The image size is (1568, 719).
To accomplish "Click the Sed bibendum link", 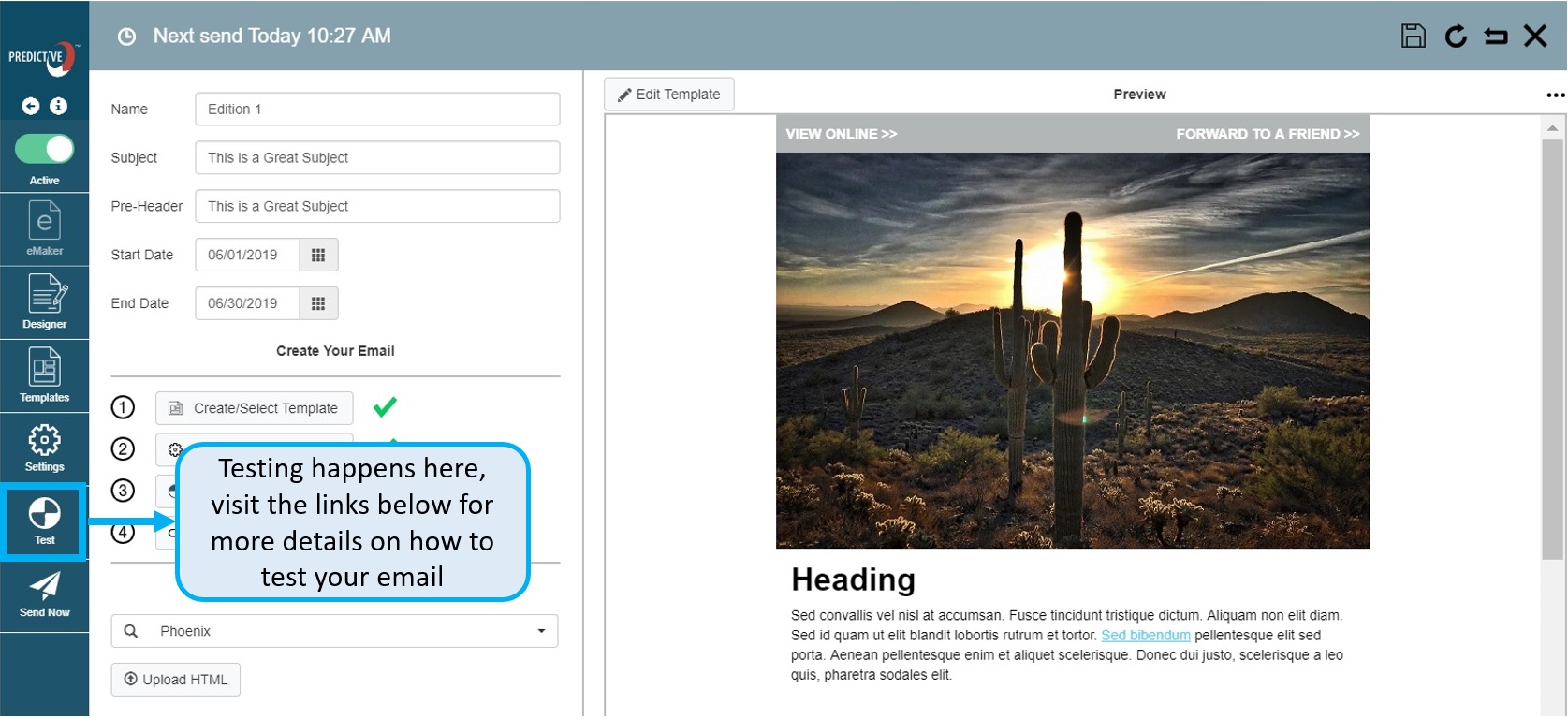I will (x=1145, y=635).
